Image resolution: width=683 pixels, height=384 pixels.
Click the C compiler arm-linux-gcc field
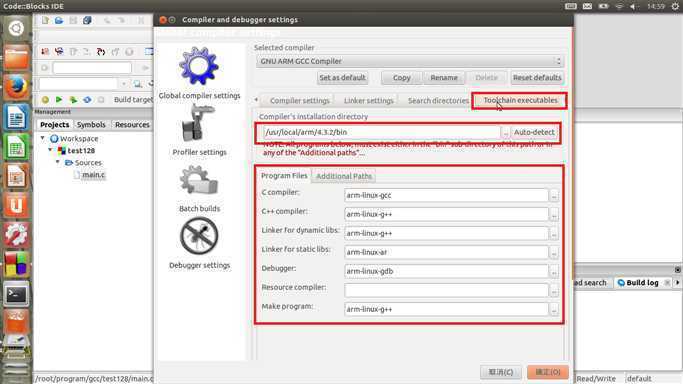coord(446,195)
